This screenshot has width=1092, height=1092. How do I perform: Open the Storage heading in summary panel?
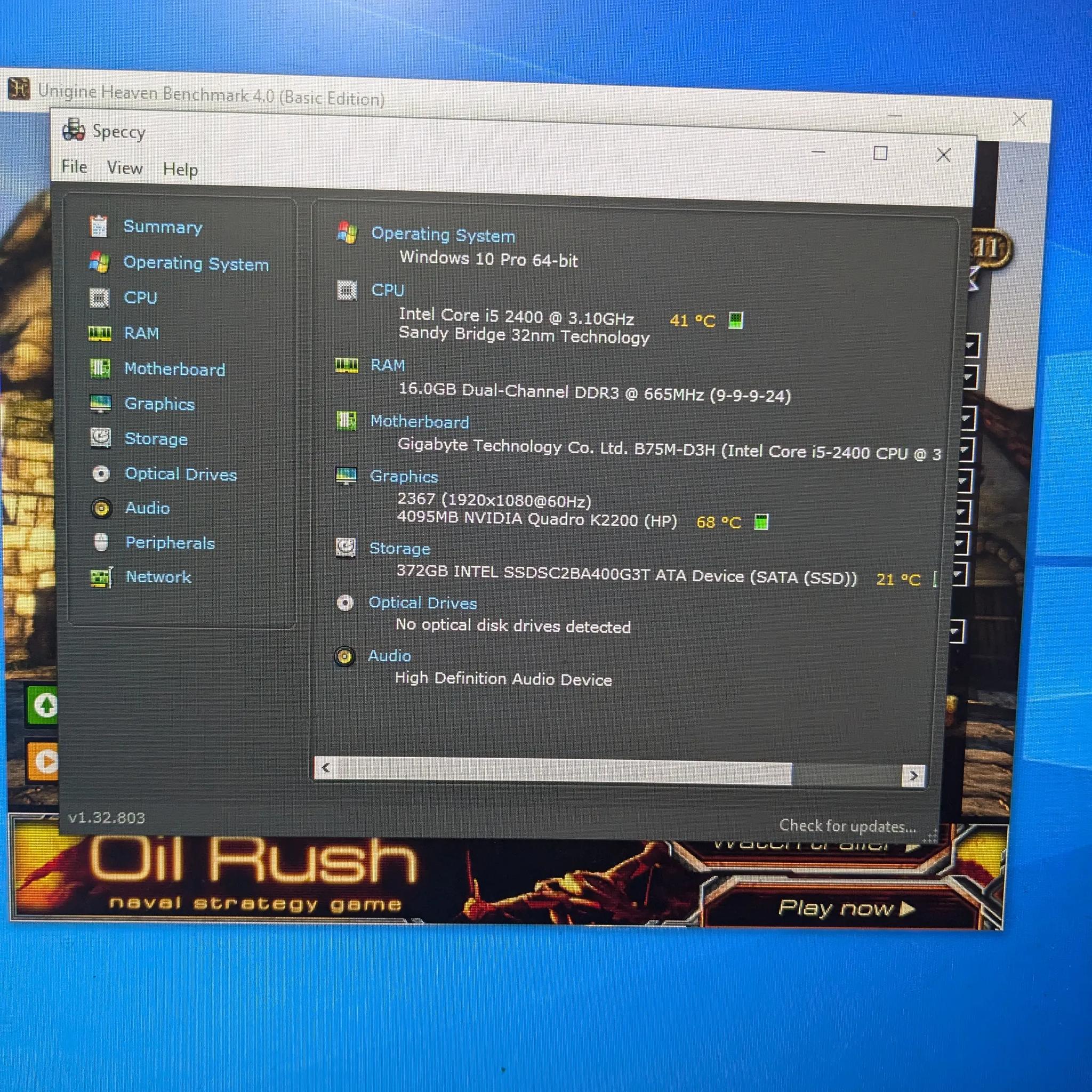click(x=399, y=548)
